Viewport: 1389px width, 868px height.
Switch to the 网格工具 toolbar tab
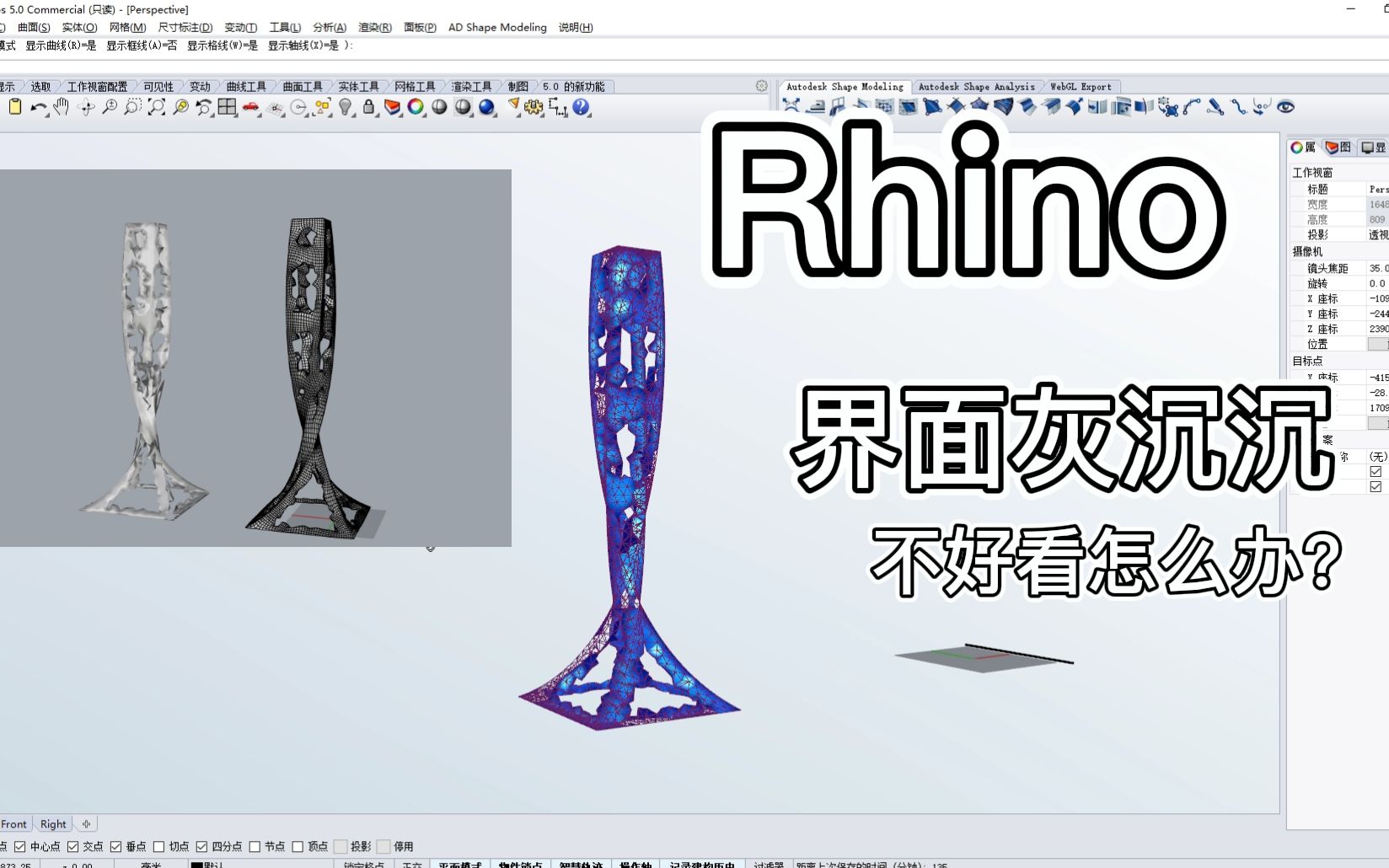(415, 86)
